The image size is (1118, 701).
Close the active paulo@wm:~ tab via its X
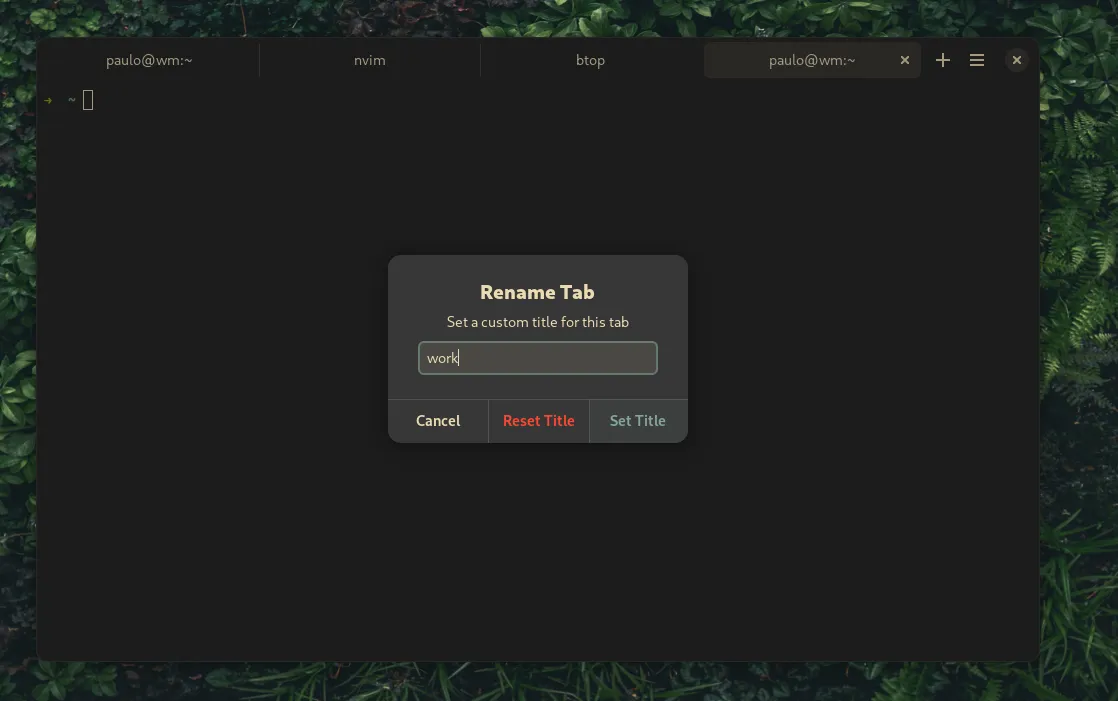pyautogui.click(x=905, y=60)
